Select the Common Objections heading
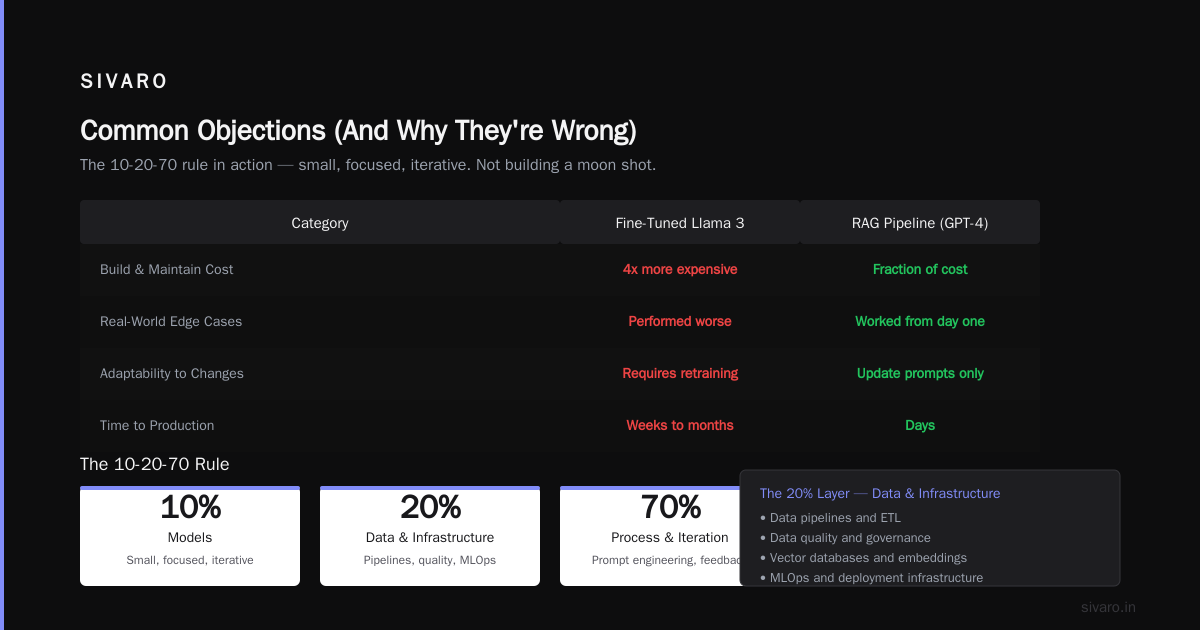 point(358,131)
